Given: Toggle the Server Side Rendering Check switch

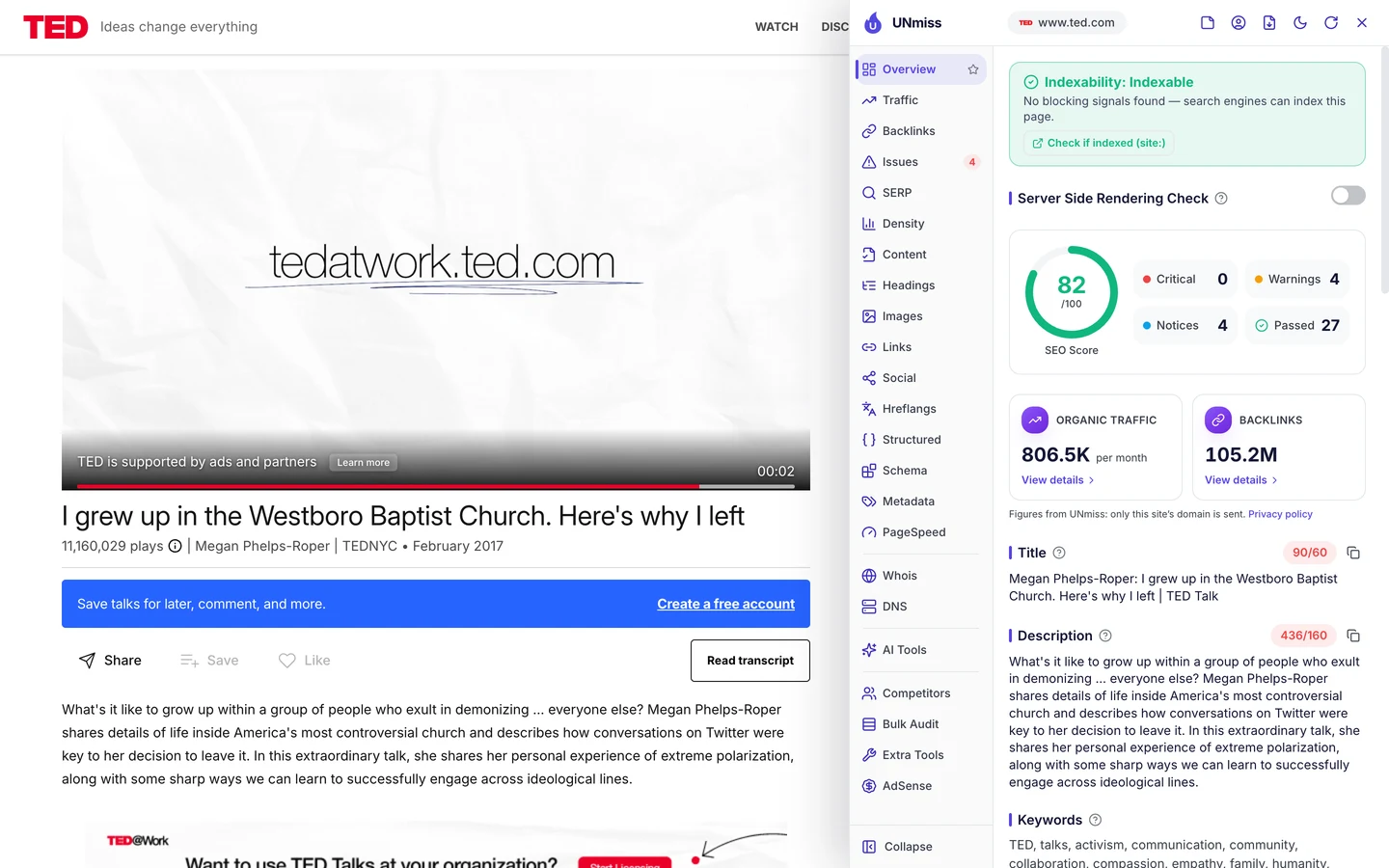Looking at the screenshot, I should (1348, 196).
